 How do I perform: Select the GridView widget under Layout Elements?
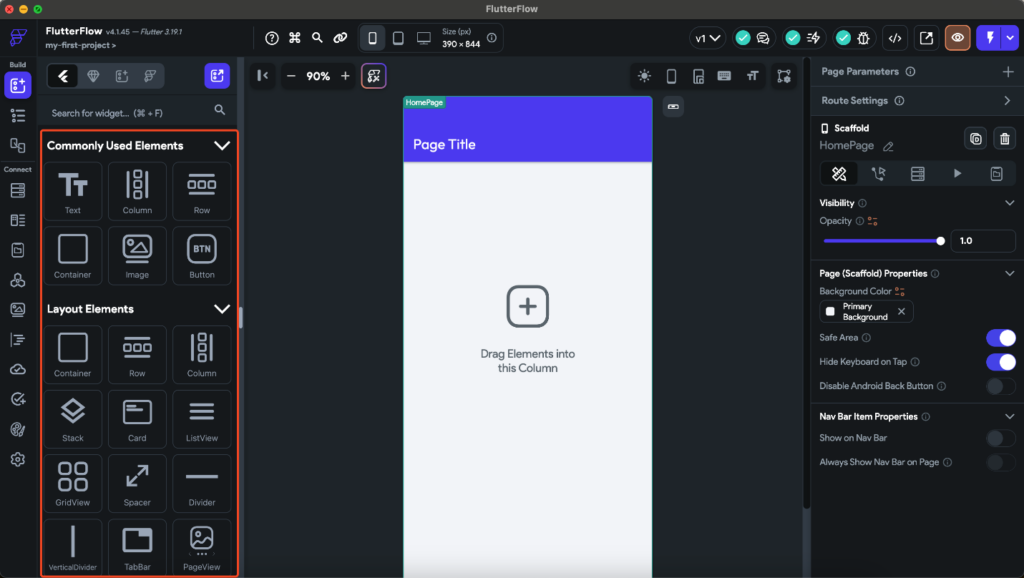(72, 483)
